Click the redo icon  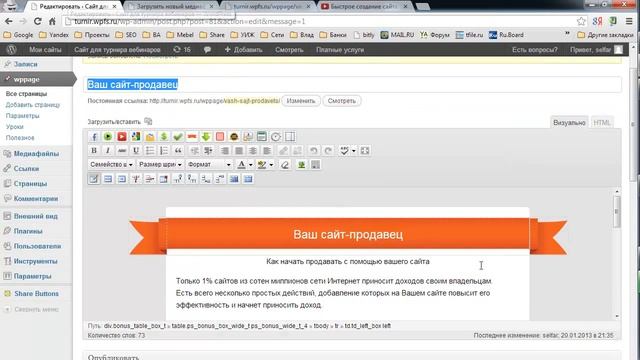pos(328,151)
